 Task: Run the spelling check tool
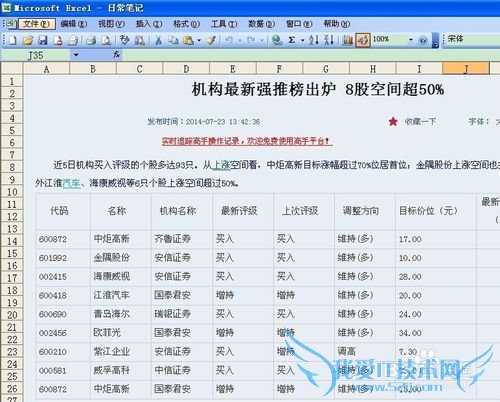pyautogui.click(x=125, y=40)
